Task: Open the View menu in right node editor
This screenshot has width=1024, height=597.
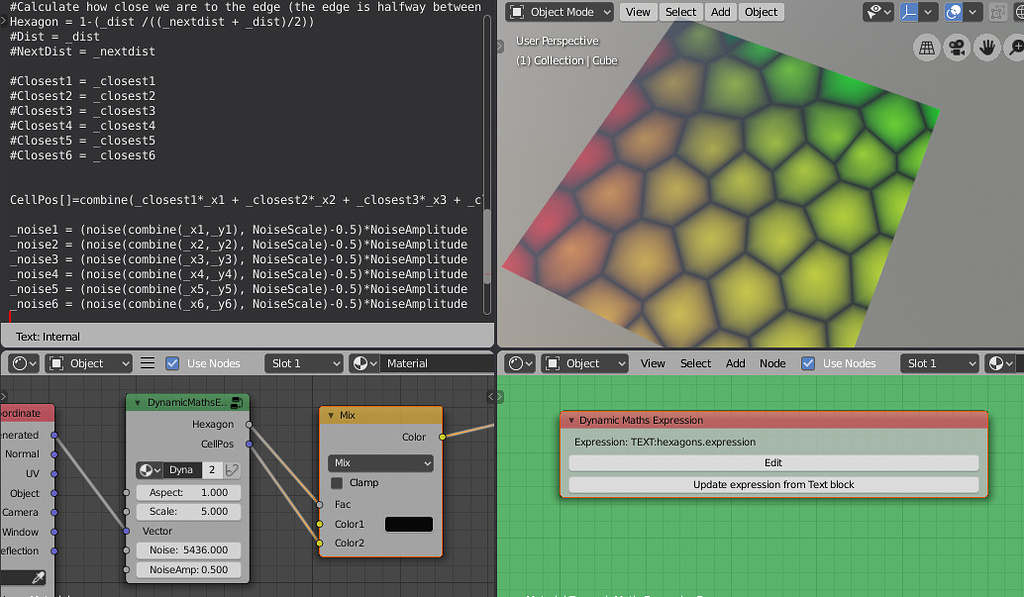Action: pyautogui.click(x=652, y=363)
